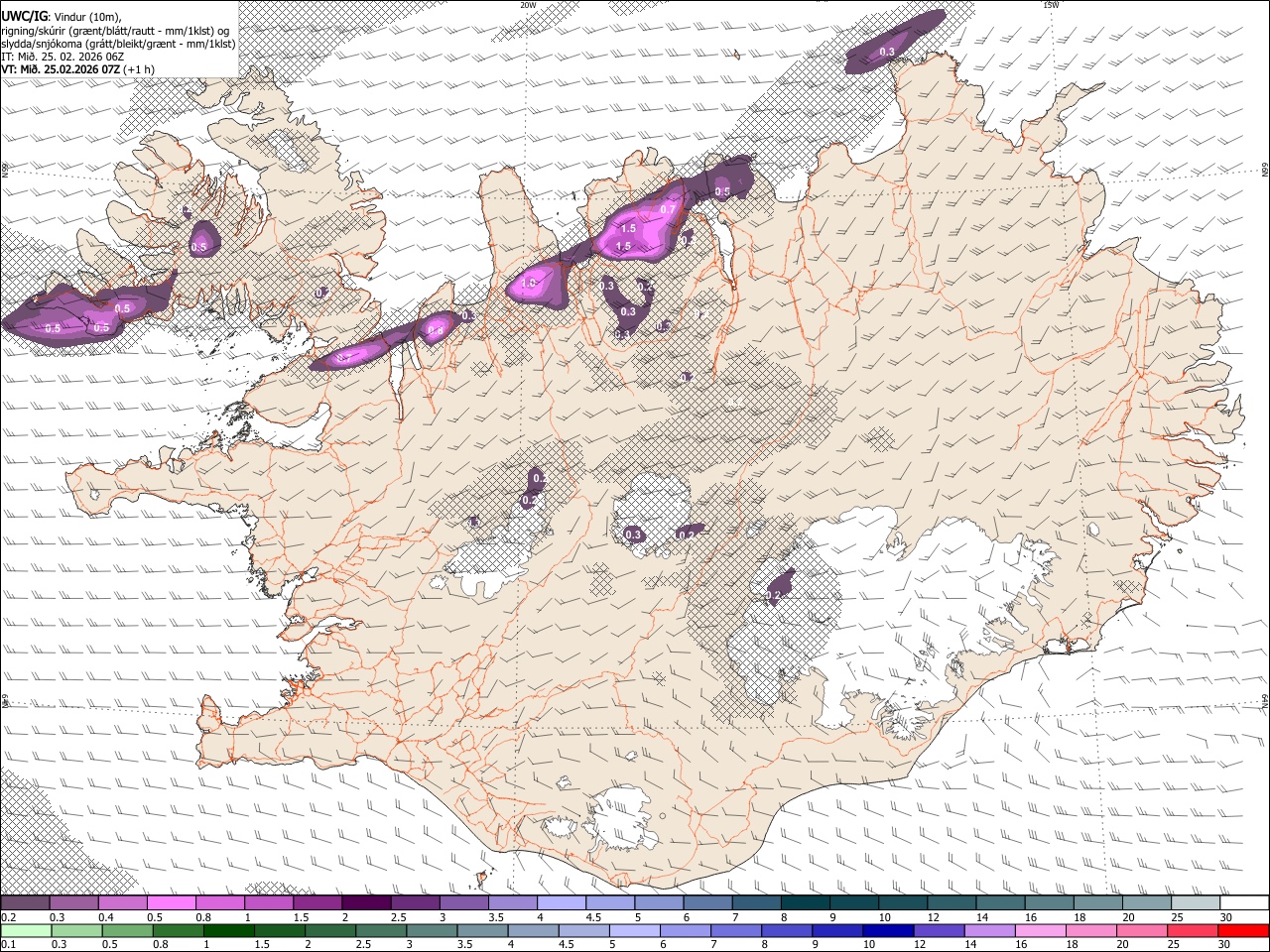Click the '15W' longitude label at the top edge
Viewport: 1270px width, 952px height.
pos(1050,5)
